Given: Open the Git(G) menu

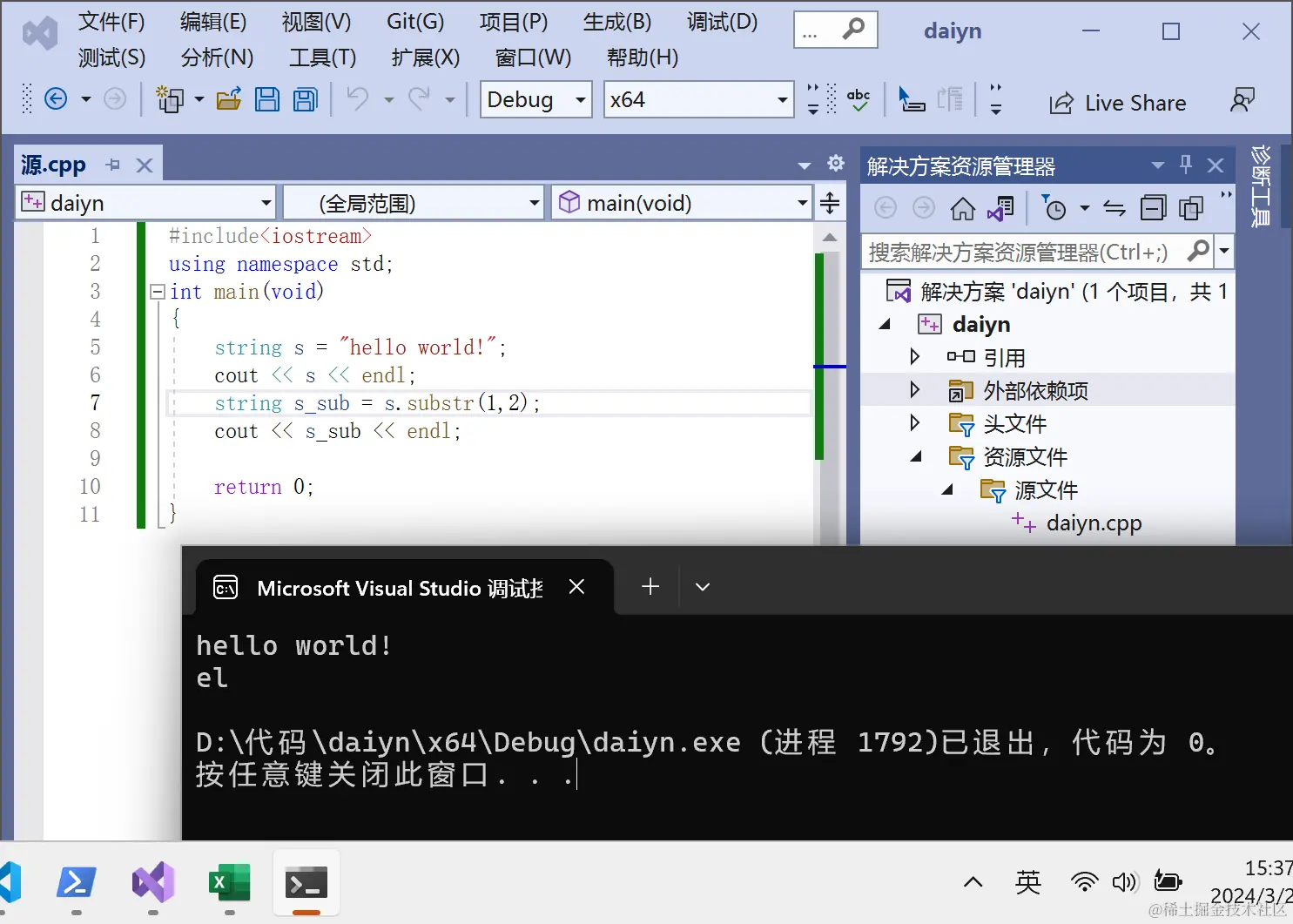Looking at the screenshot, I should coord(415,22).
